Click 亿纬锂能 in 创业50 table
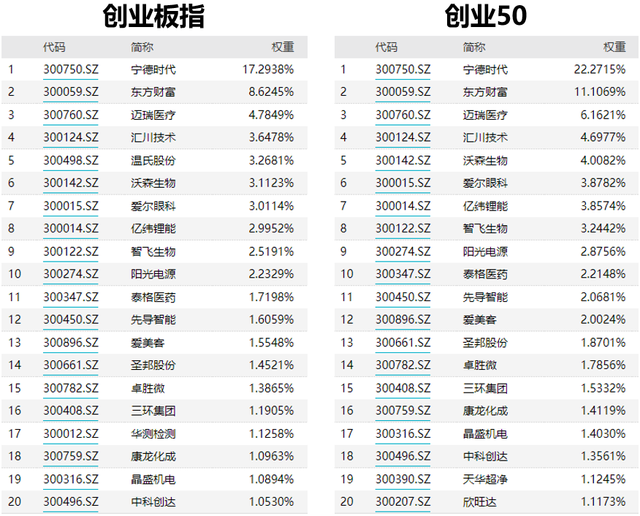This screenshot has height=516, width=640. (485, 206)
